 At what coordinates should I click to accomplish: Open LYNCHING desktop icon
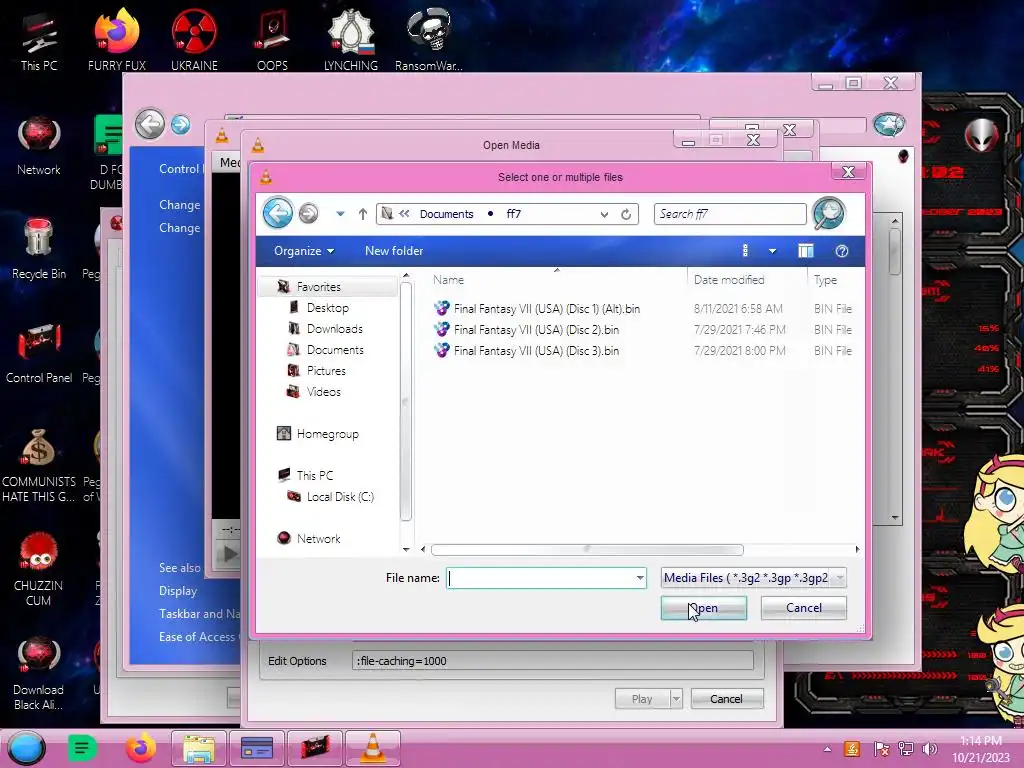click(351, 40)
